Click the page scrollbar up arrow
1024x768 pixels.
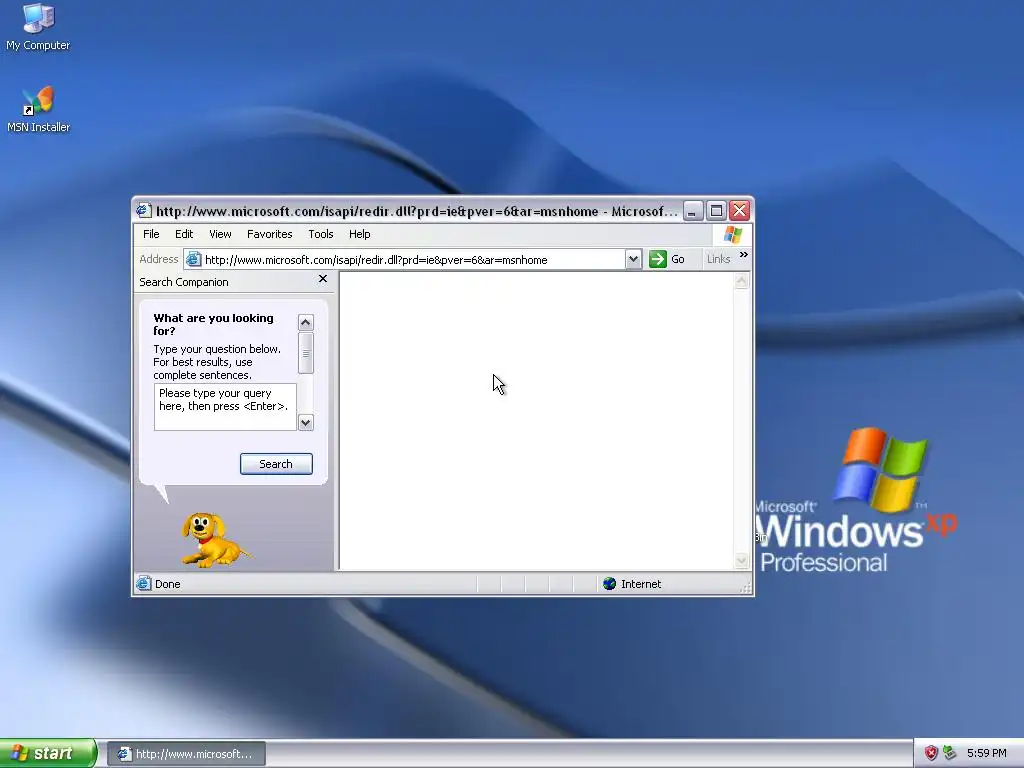tap(741, 281)
